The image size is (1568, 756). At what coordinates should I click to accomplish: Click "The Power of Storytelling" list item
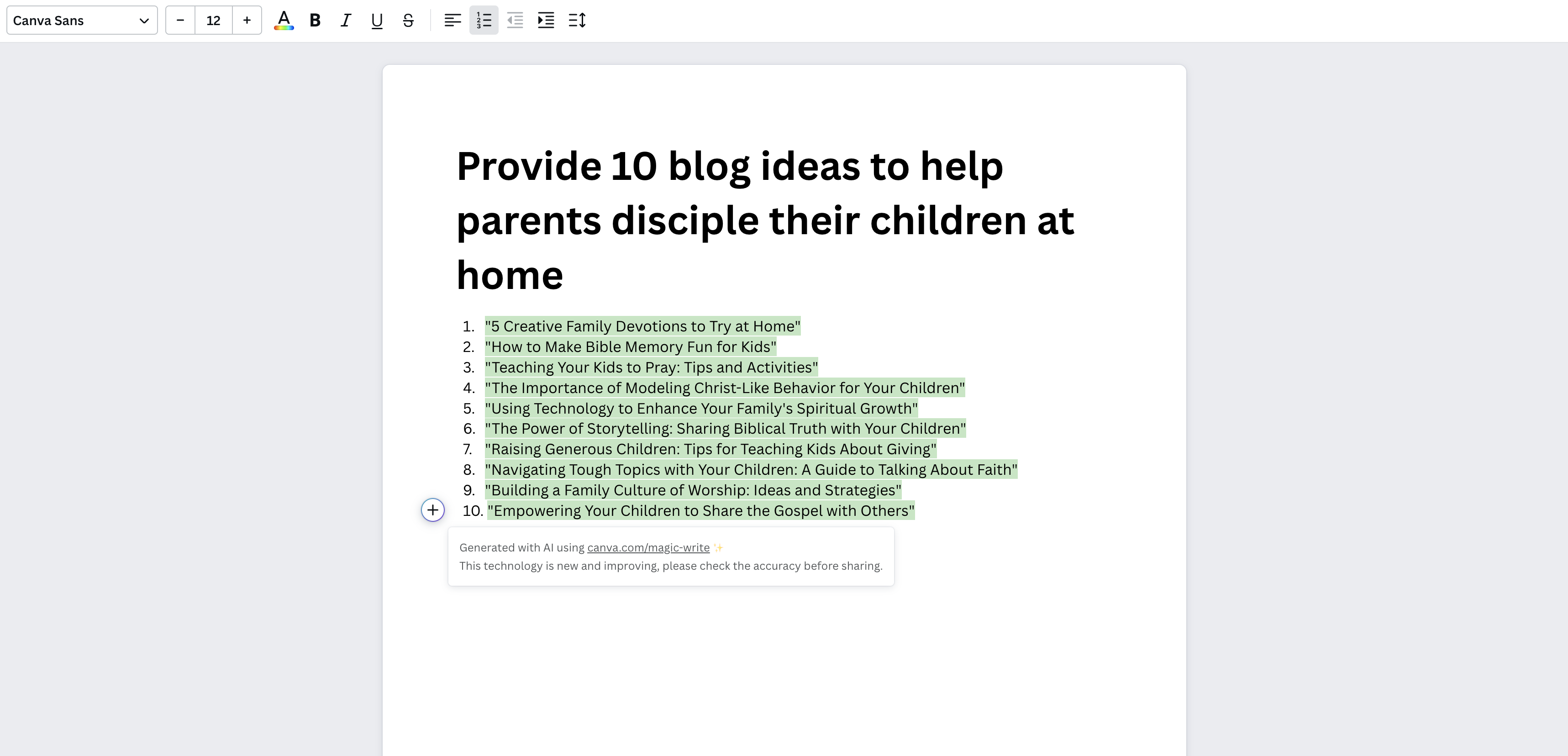coord(726,429)
